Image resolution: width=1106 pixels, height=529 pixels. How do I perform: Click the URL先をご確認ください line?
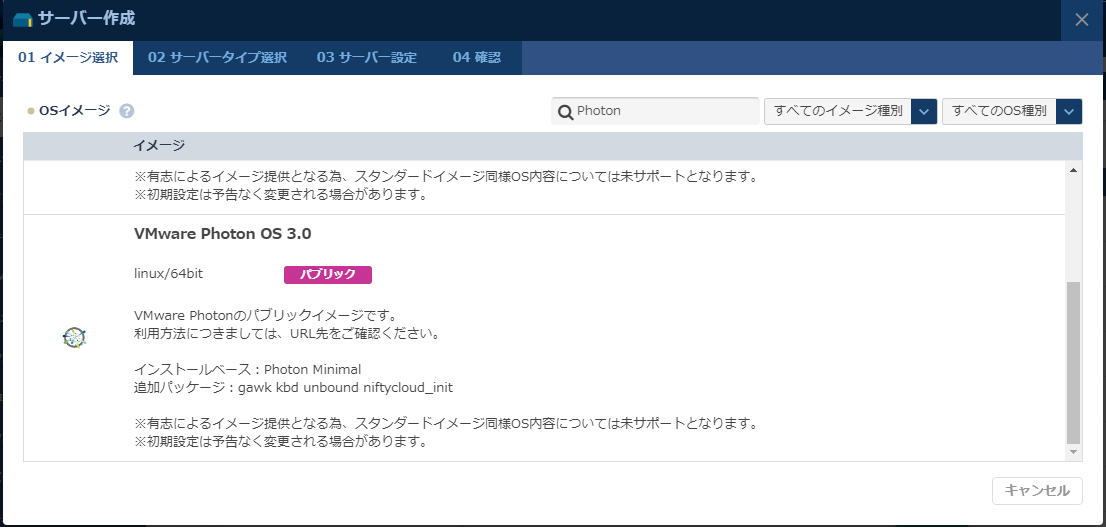pyautogui.click(x=287, y=334)
